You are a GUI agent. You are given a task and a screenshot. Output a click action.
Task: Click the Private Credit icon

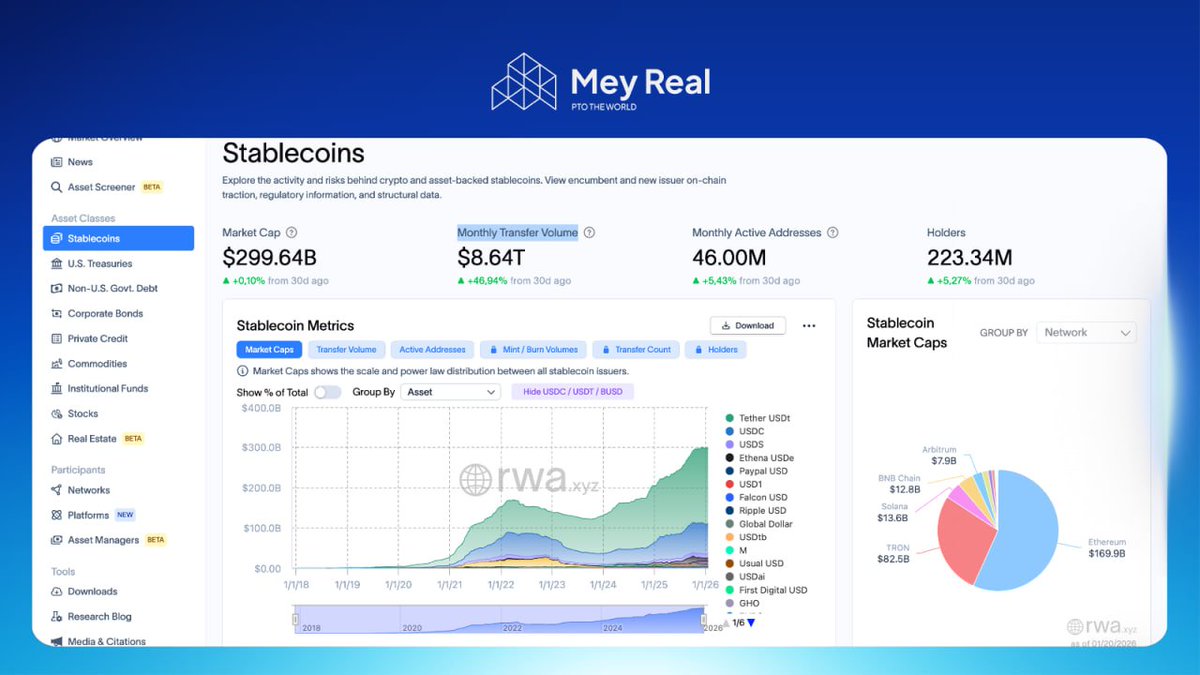coord(57,339)
